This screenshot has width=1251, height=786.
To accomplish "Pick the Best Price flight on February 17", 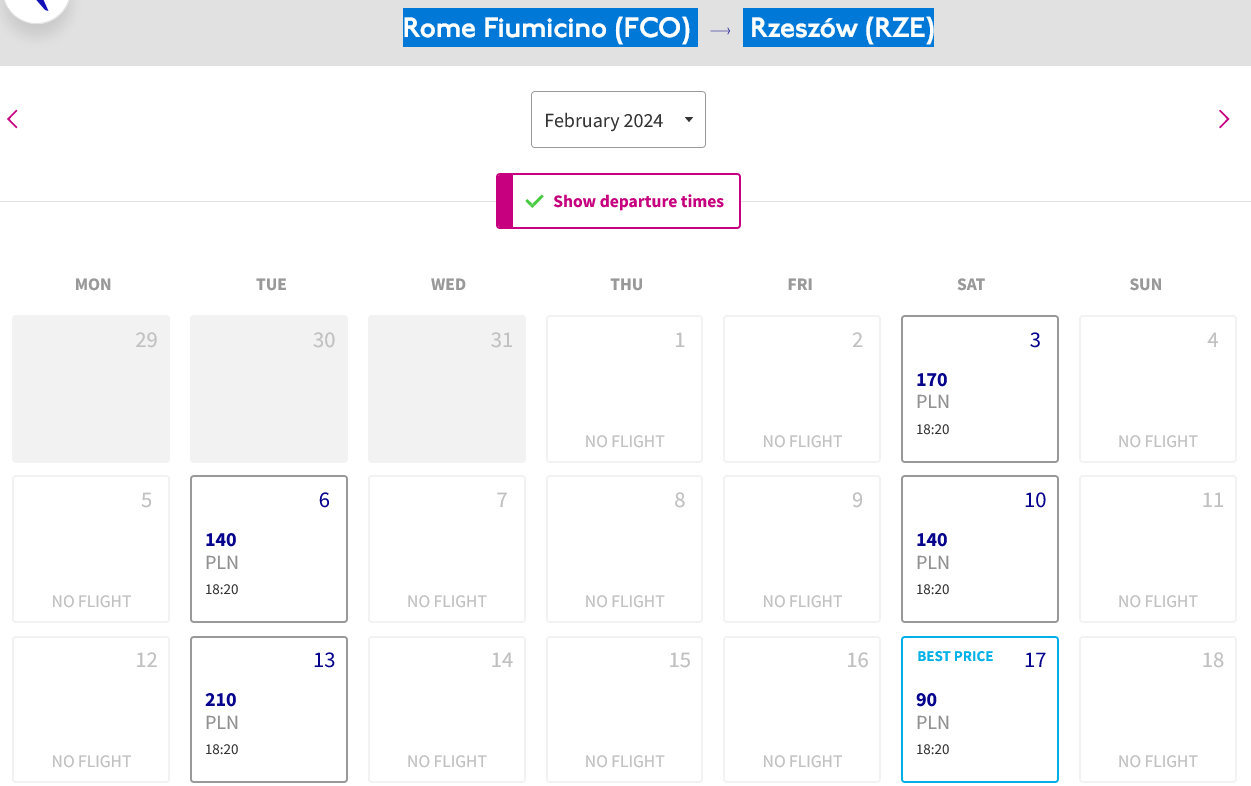I will click(980, 709).
